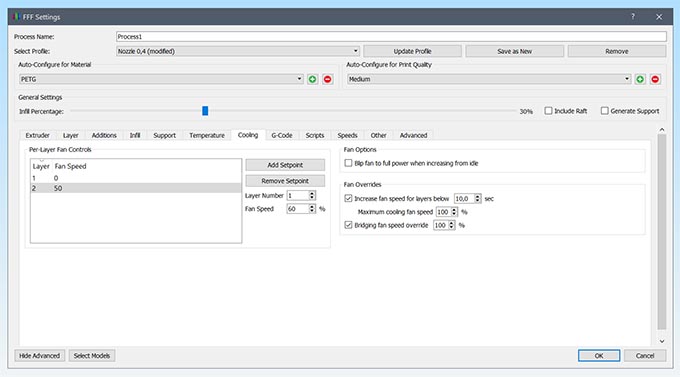The image size is (680, 377).
Task: Click the Update Profile button
Action: (412, 51)
